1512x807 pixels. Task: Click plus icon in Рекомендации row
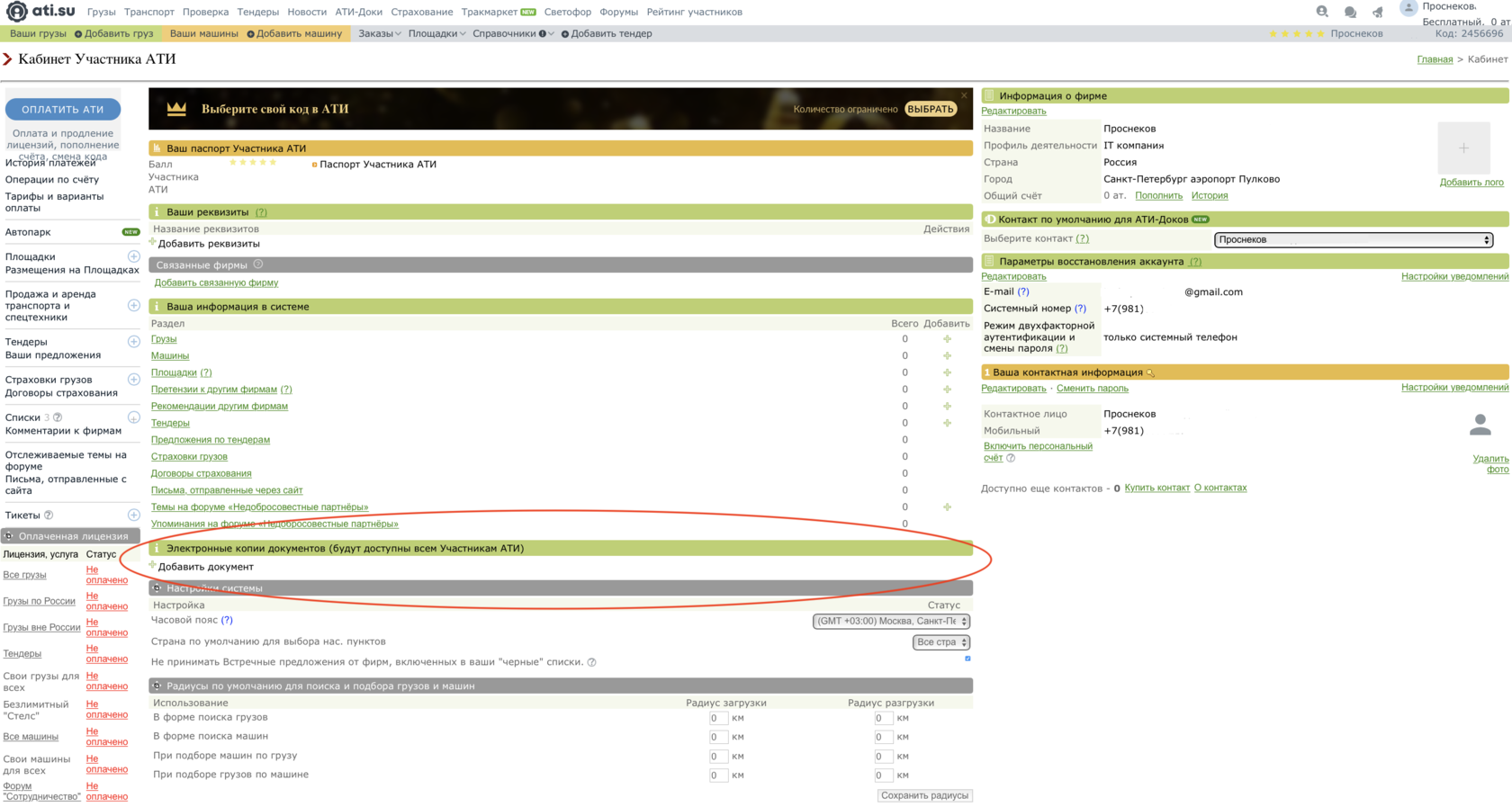tap(947, 406)
